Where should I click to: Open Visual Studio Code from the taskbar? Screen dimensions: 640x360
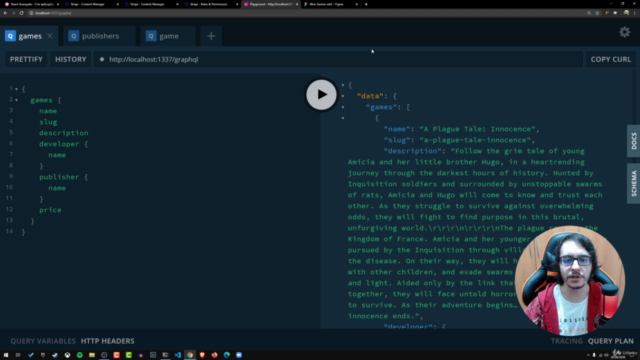tap(178, 355)
